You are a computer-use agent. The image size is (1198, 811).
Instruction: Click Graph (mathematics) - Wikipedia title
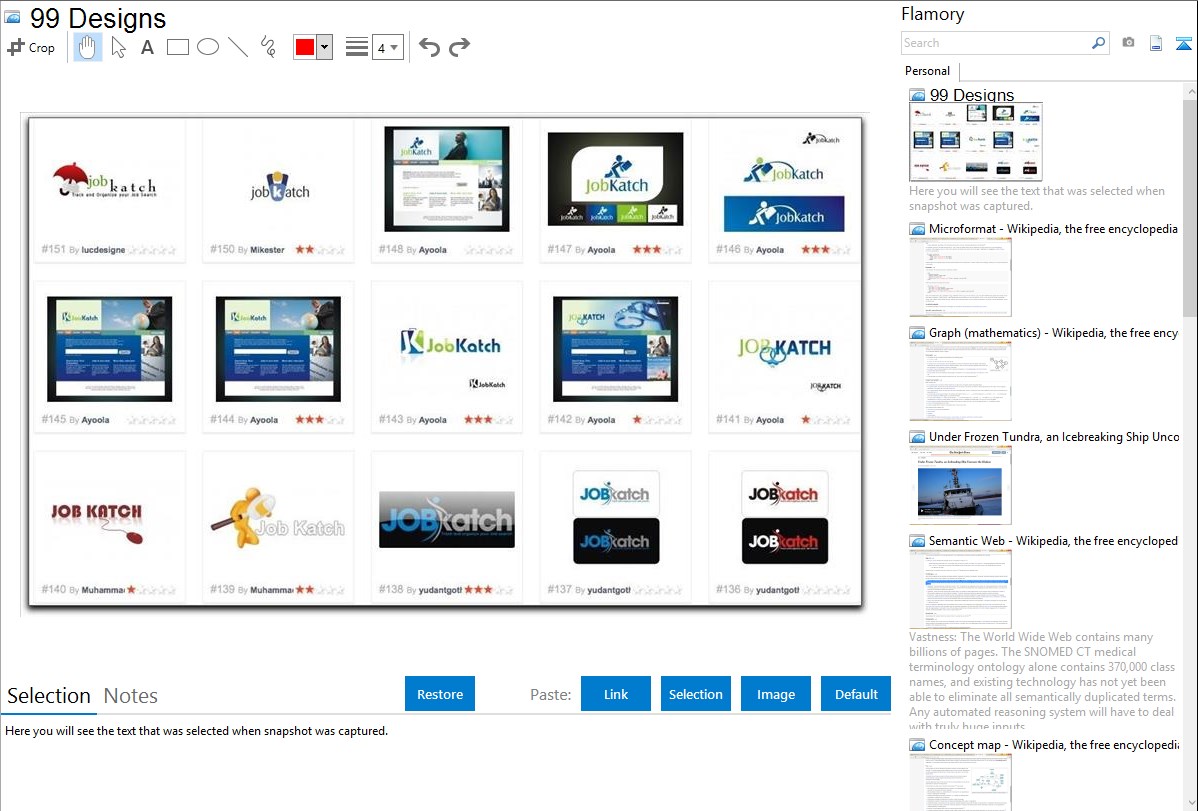[1053, 333]
